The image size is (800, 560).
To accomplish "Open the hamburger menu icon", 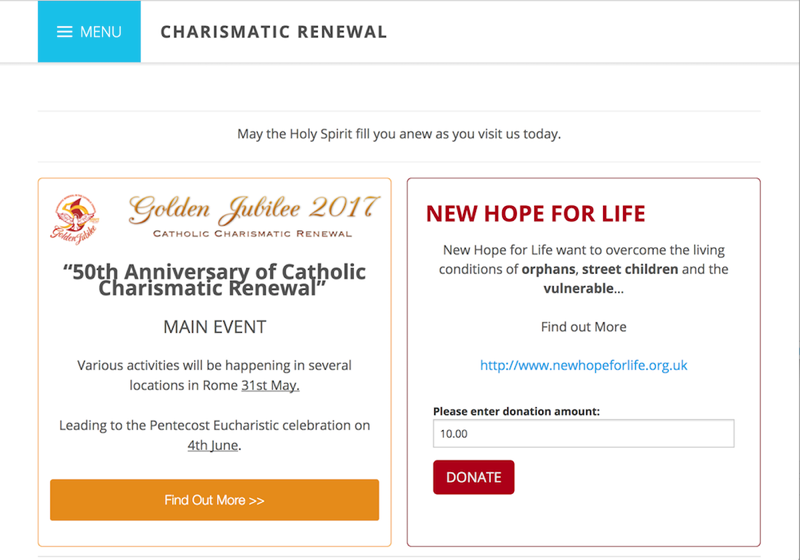I will (64, 32).
